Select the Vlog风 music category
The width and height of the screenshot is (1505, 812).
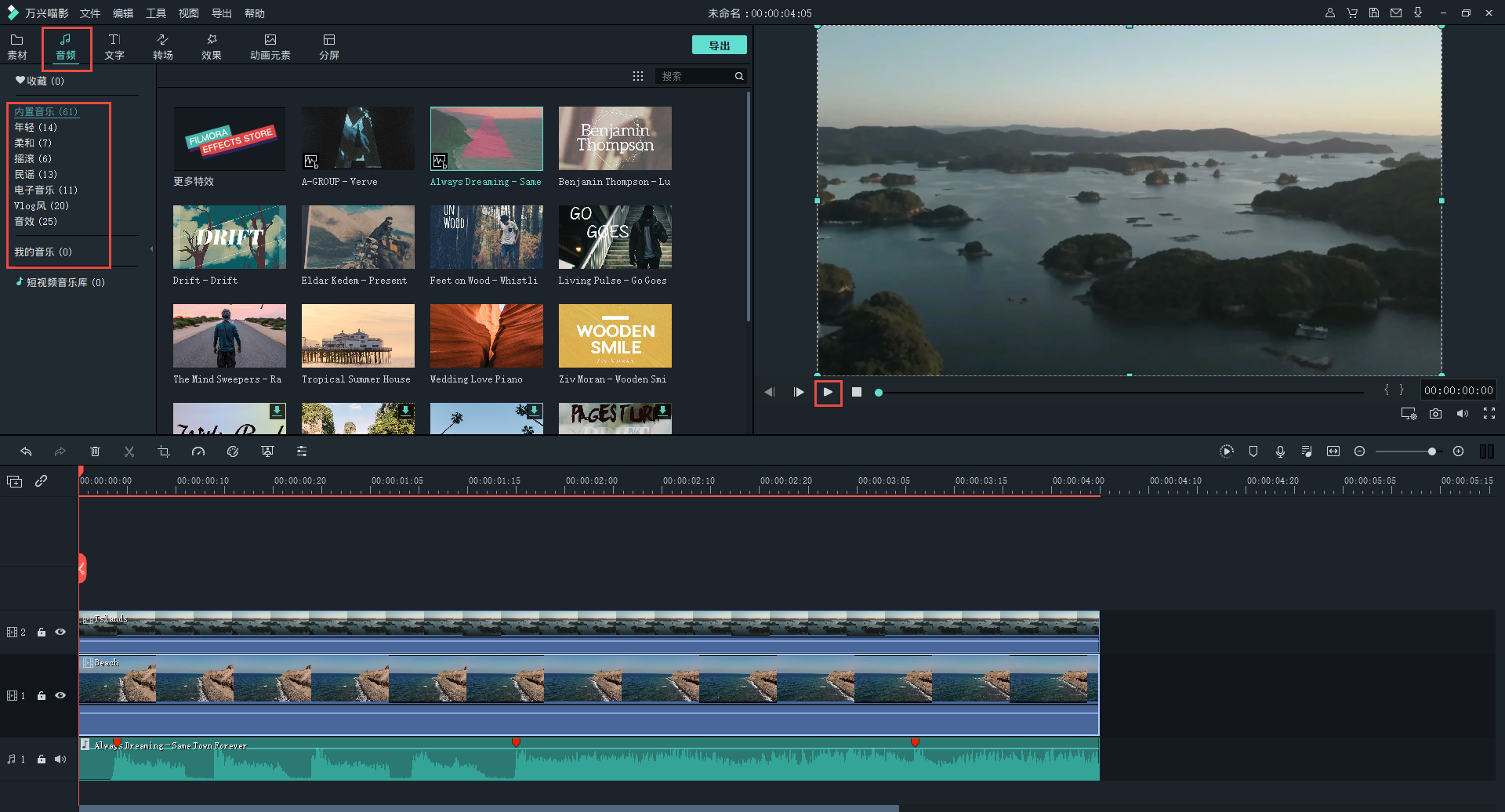(x=42, y=205)
